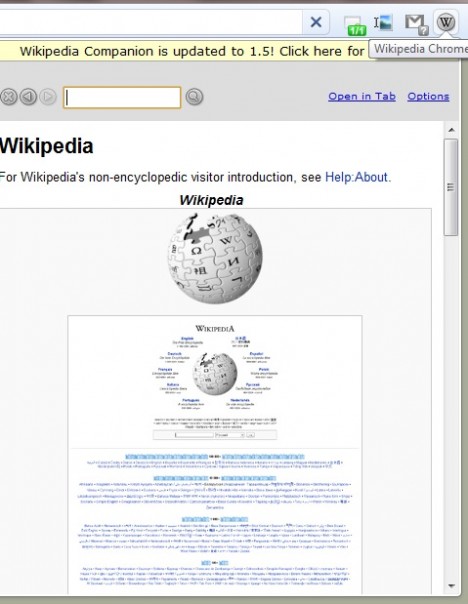Click the image extension icon in toolbar
The height and width of the screenshot is (604, 468).
tap(384, 23)
